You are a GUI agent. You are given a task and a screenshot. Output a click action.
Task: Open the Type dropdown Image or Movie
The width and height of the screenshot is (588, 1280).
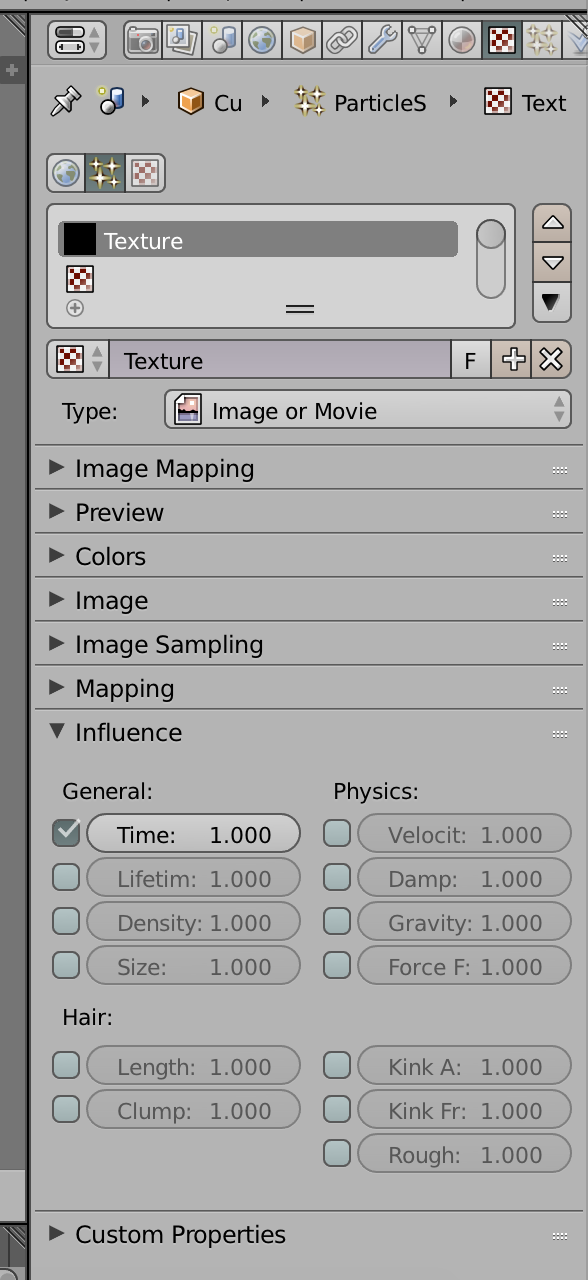pos(368,410)
